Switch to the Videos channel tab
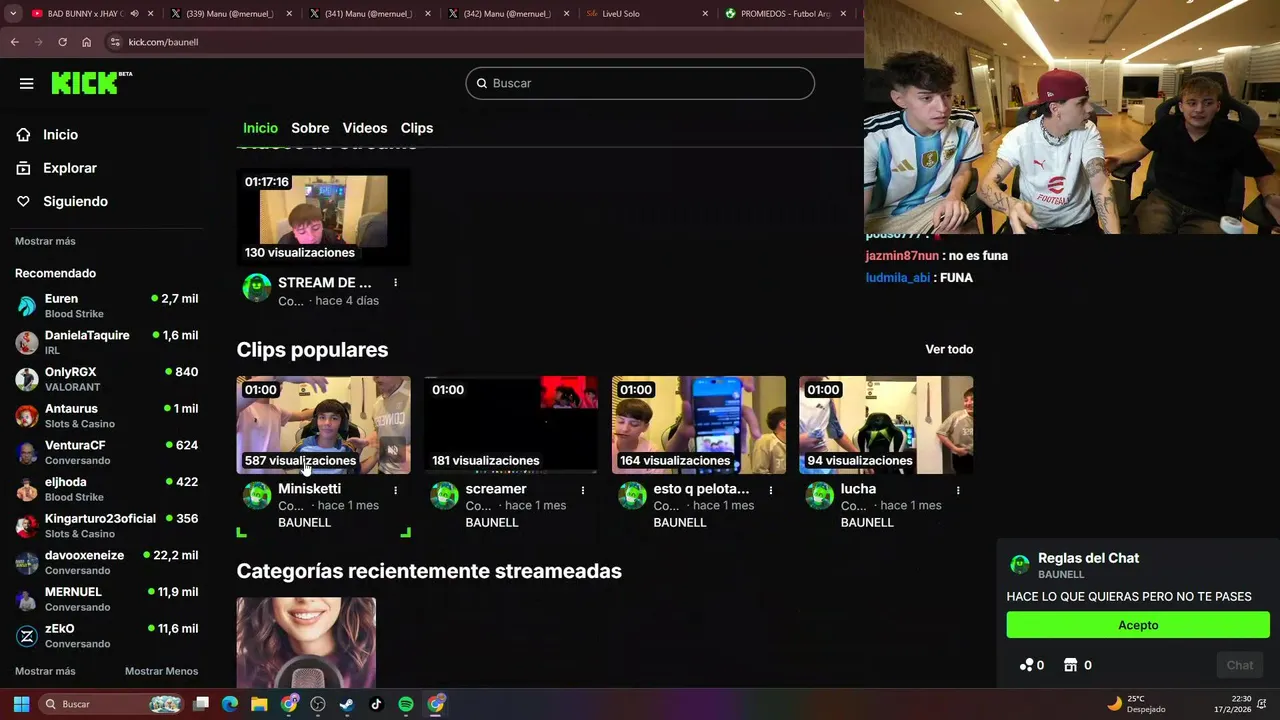Viewport: 1280px width, 720px height. pyautogui.click(x=365, y=128)
